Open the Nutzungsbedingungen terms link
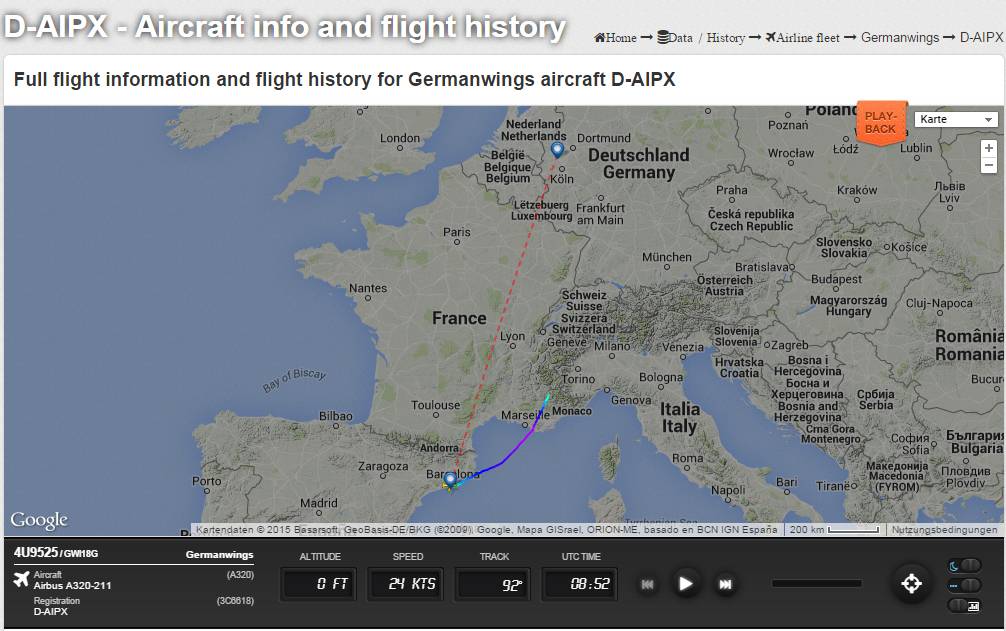This screenshot has height=631, width=1006. [x=944, y=530]
